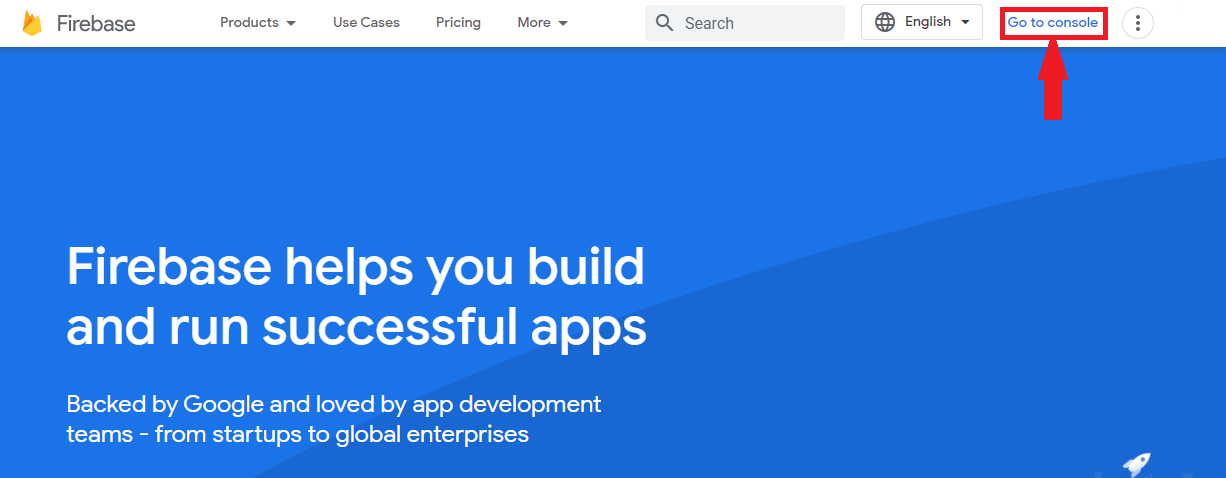The image size is (1226, 478).
Task: Open the three-dot overflow menu
Action: coord(1138,23)
